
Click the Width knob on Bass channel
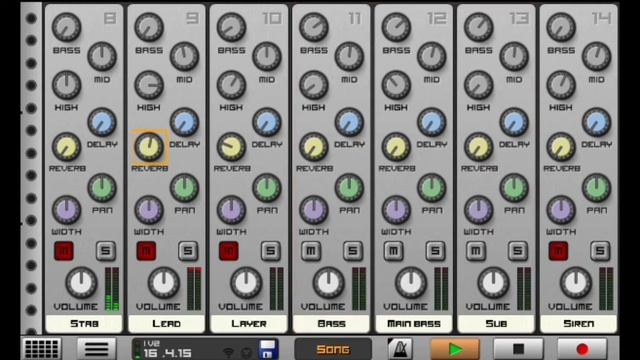point(314,210)
